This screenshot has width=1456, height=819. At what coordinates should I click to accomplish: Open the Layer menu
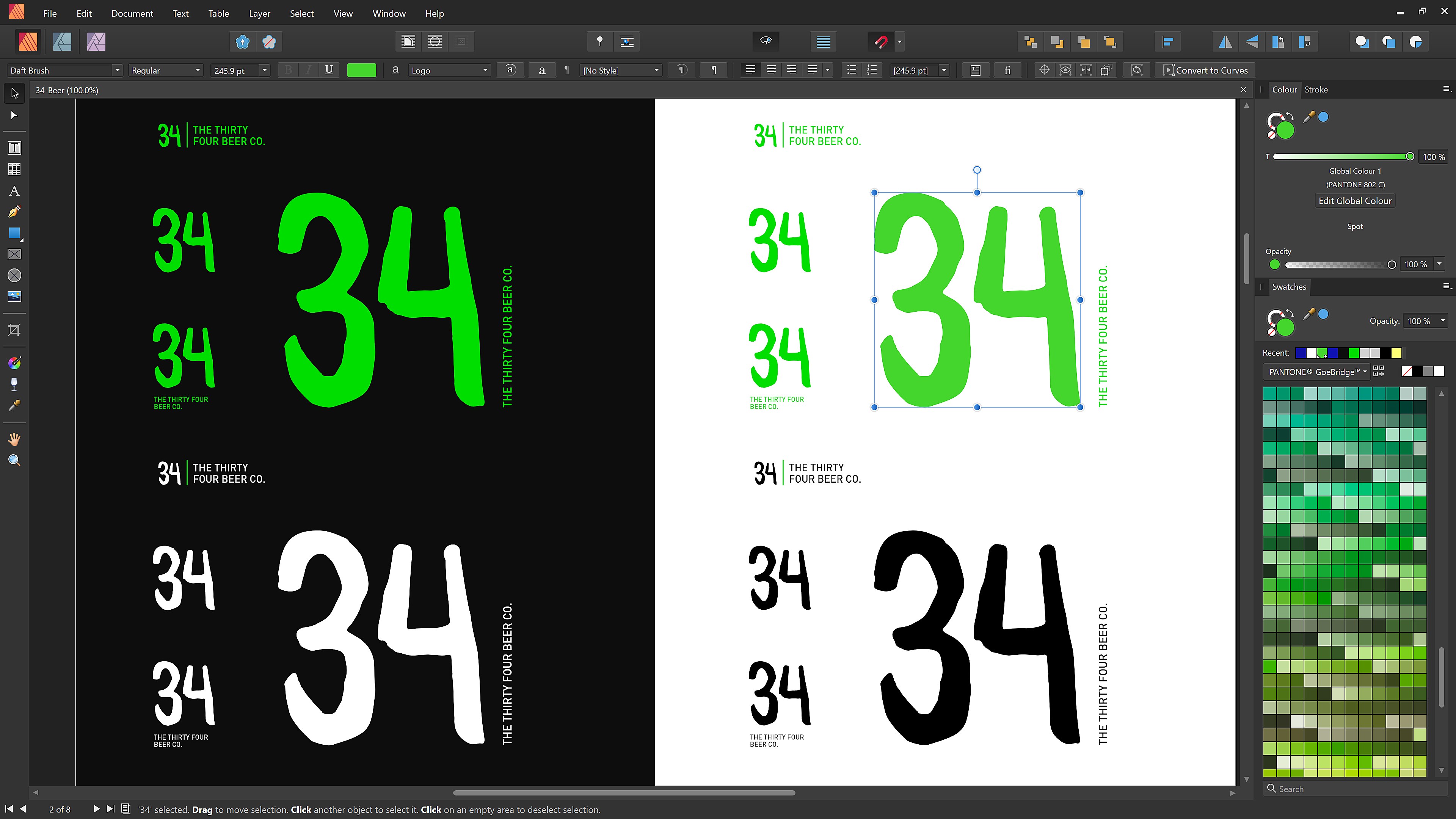pyautogui.click(x=259, y=14)
